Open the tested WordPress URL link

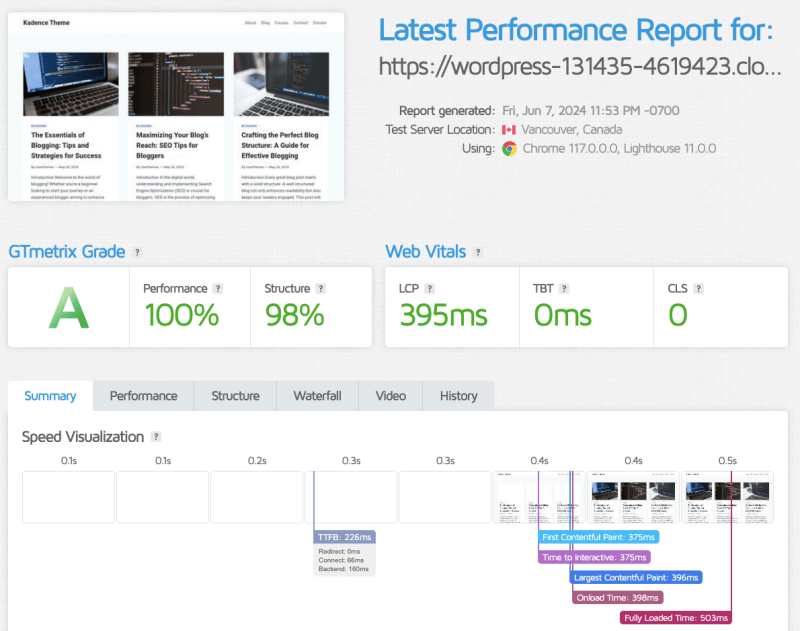tap(580, 67)
